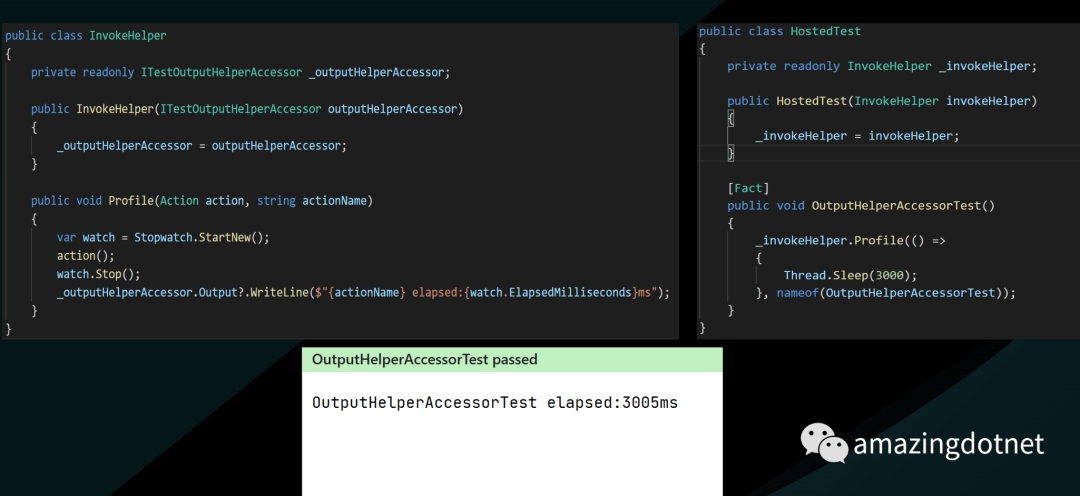Click OutputHelperAccessorTest inside the nameof expression
Viewport: 1080px width, 496px height.
[911, 293]
